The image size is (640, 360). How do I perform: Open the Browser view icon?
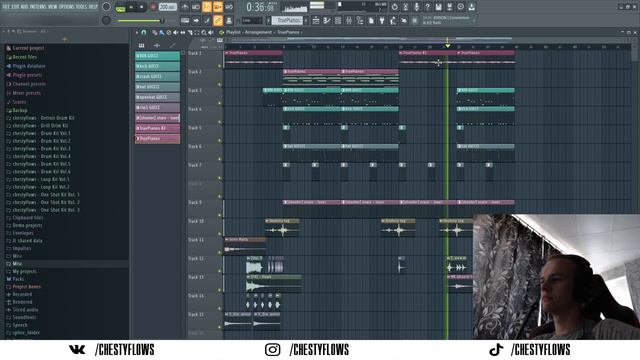[360, 20]
